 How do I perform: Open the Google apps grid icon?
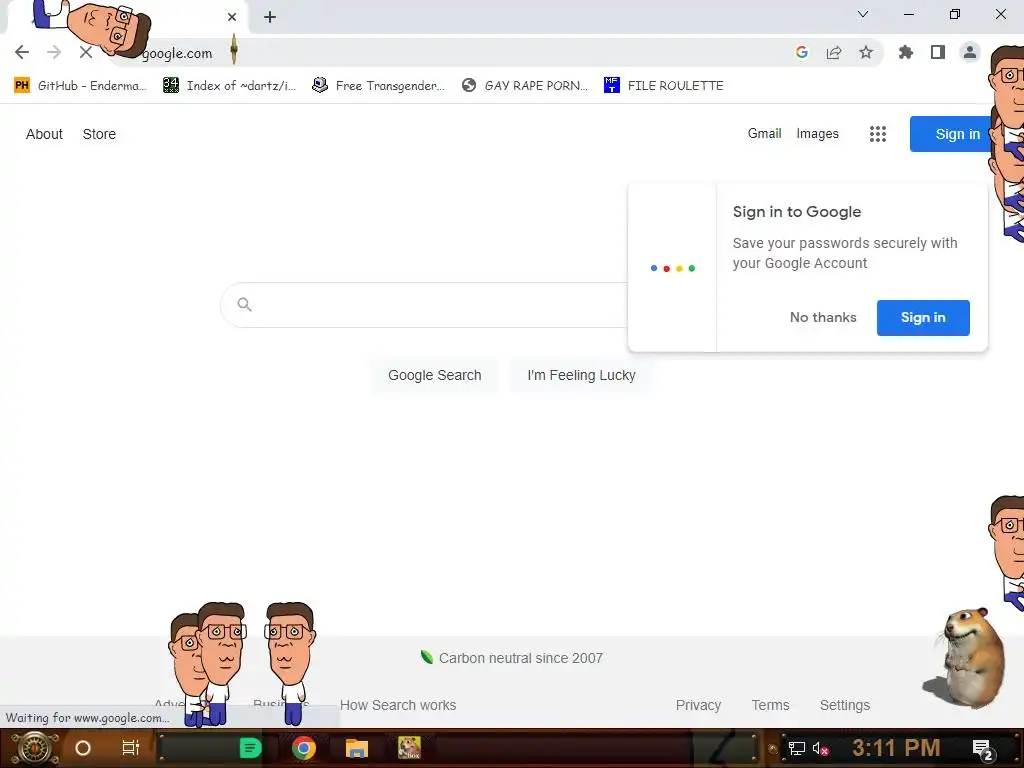pyautogui.click(x=878, y=134)
